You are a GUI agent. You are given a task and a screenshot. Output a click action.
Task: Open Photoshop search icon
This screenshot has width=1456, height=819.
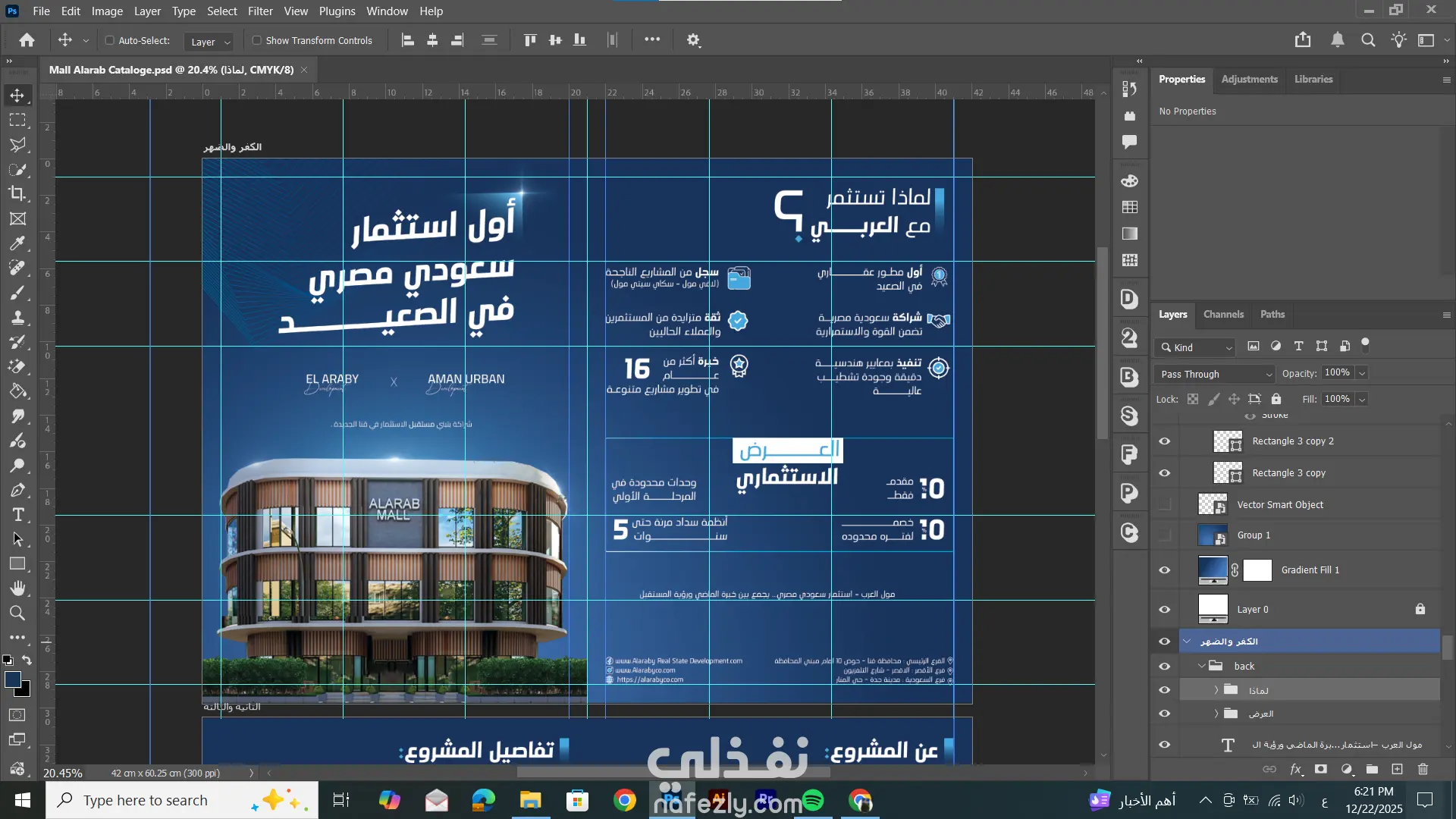(x=1368, y=40)
